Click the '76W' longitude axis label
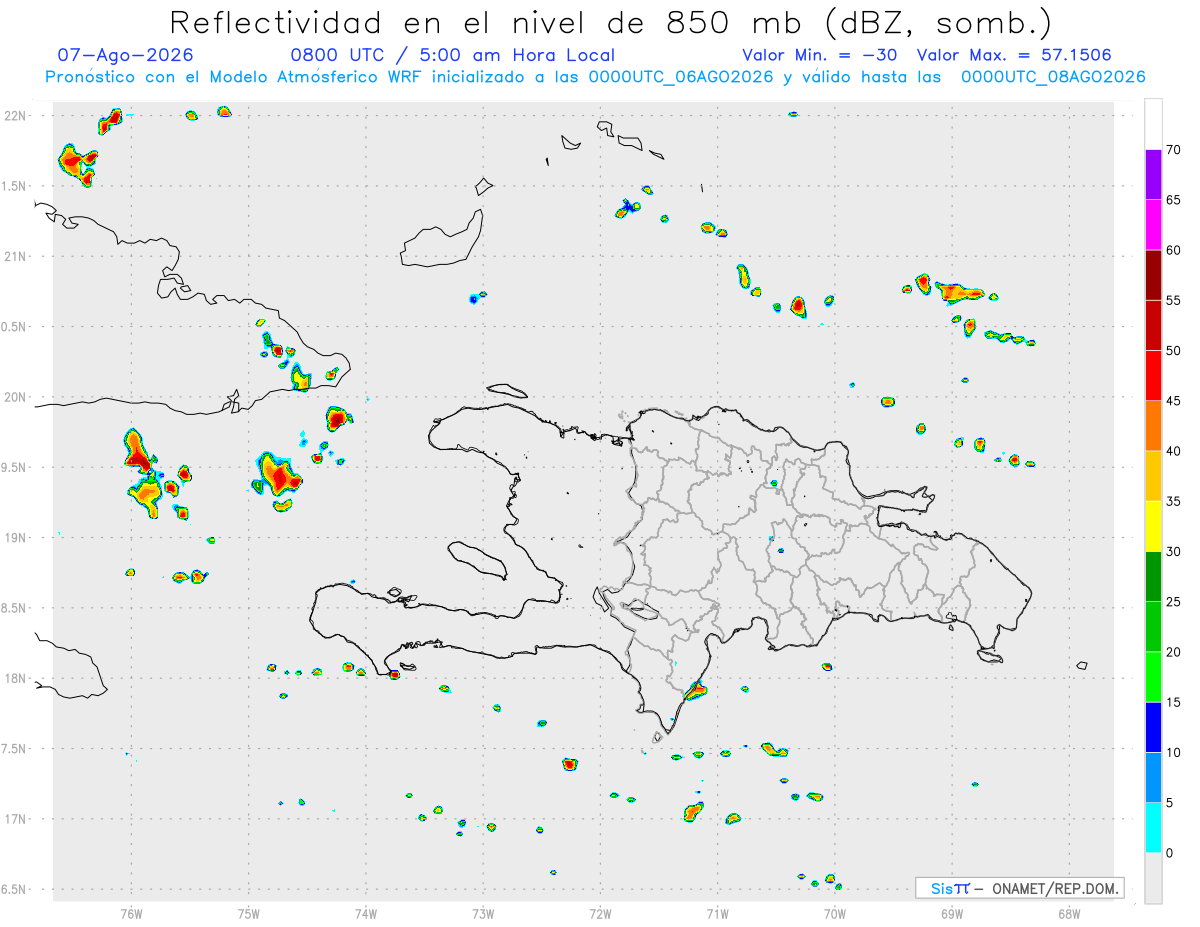Viewport: 1200px width, 927px height. pos(131,914)
